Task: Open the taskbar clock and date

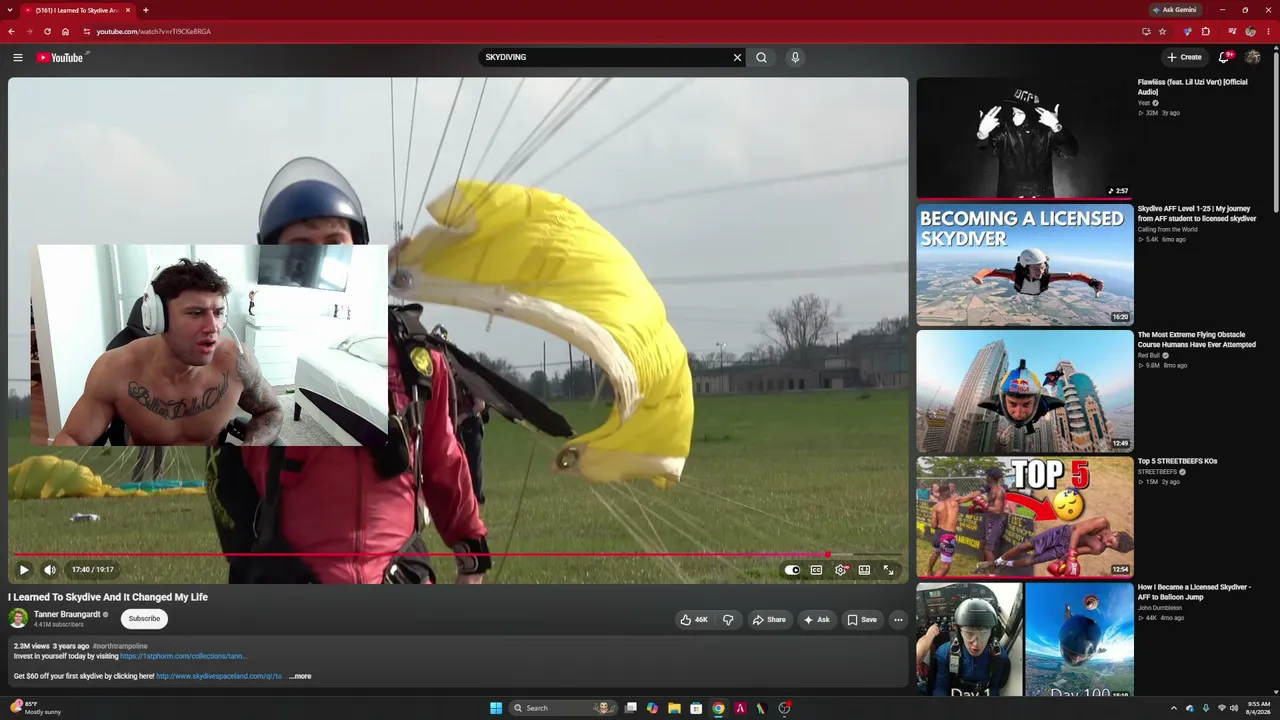Action: coord(1259,708)
